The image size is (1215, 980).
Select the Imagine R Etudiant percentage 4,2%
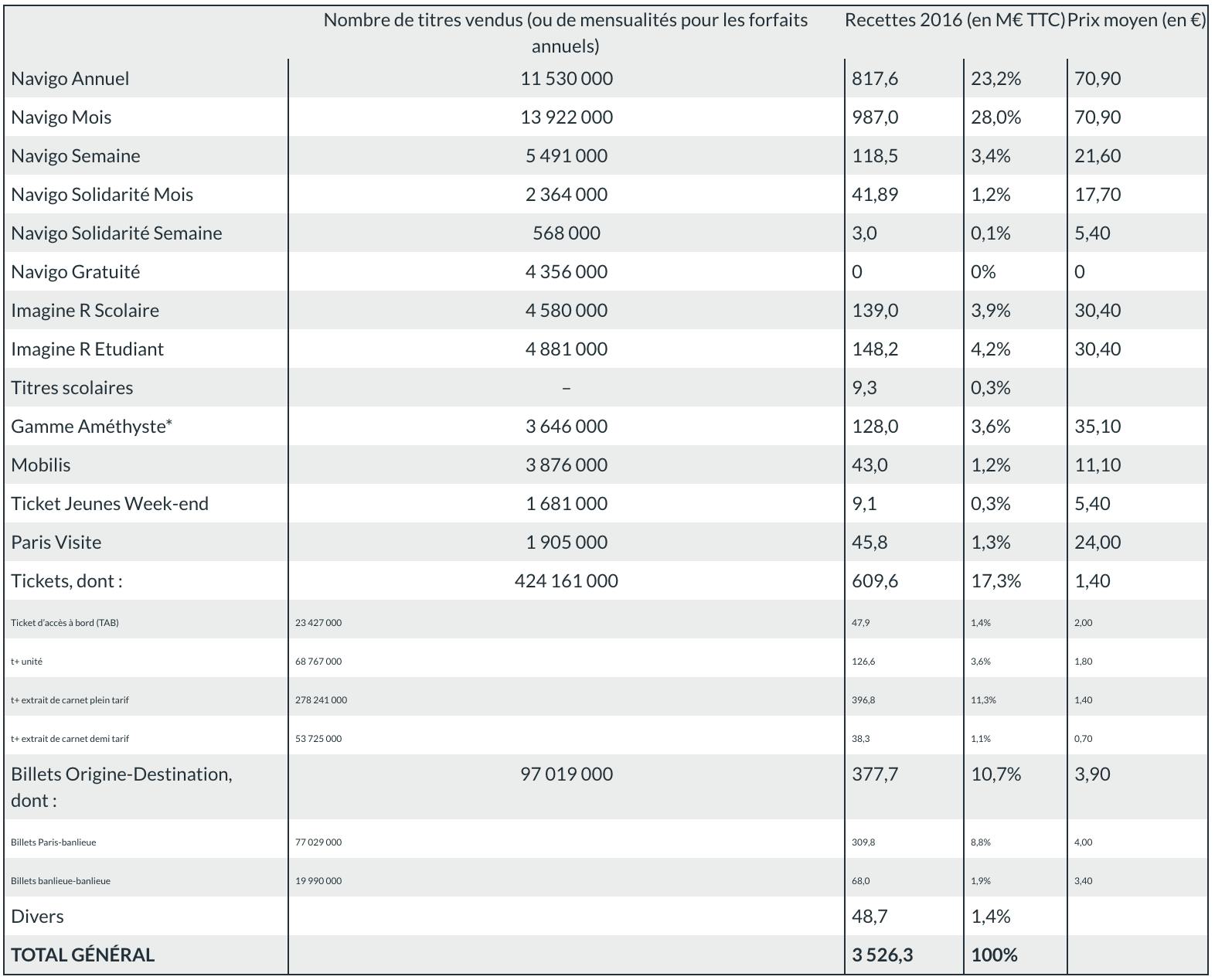[991, 349]
